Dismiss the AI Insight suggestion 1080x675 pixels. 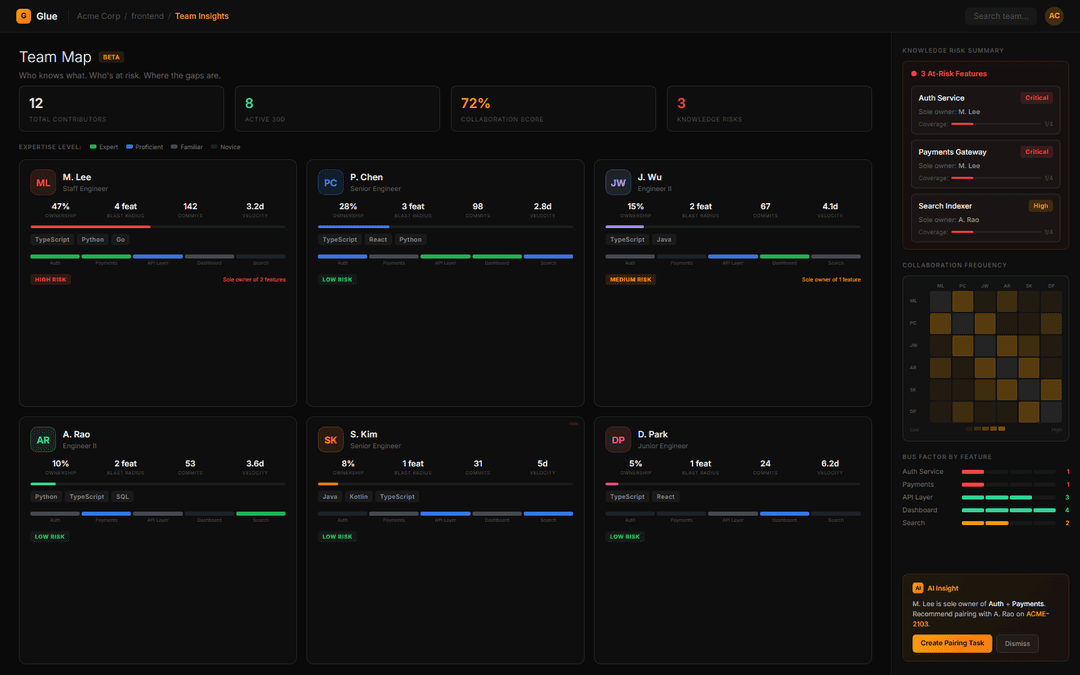tap(1017, 643)
